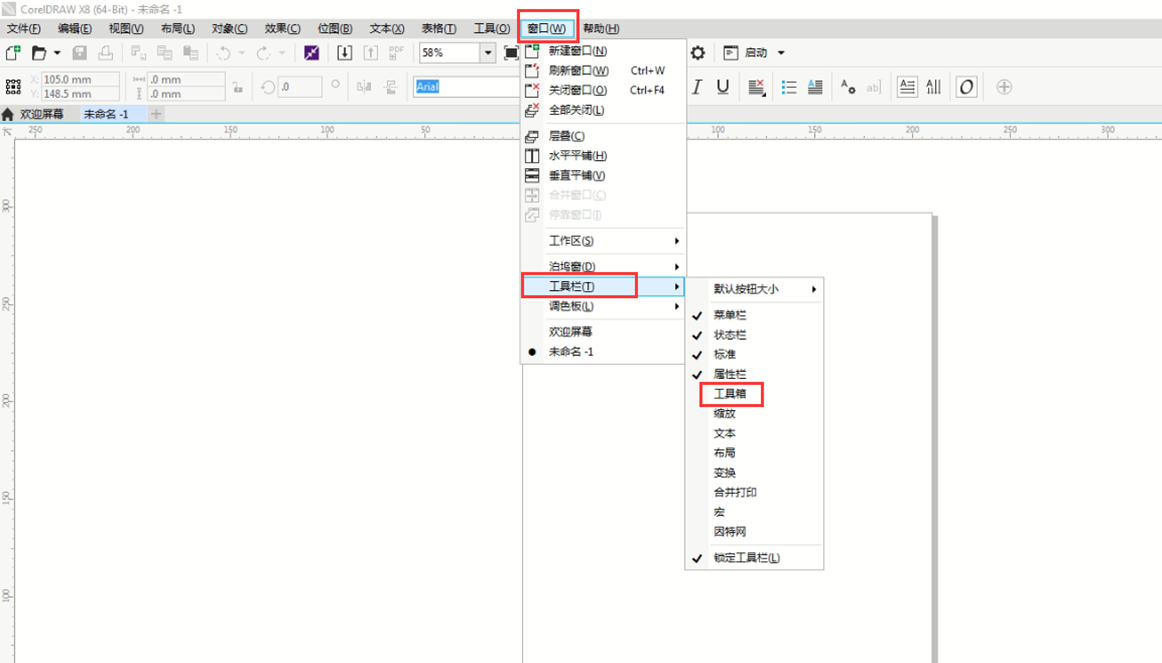Click the Import icon in the standard toolbar

(344, 53)
